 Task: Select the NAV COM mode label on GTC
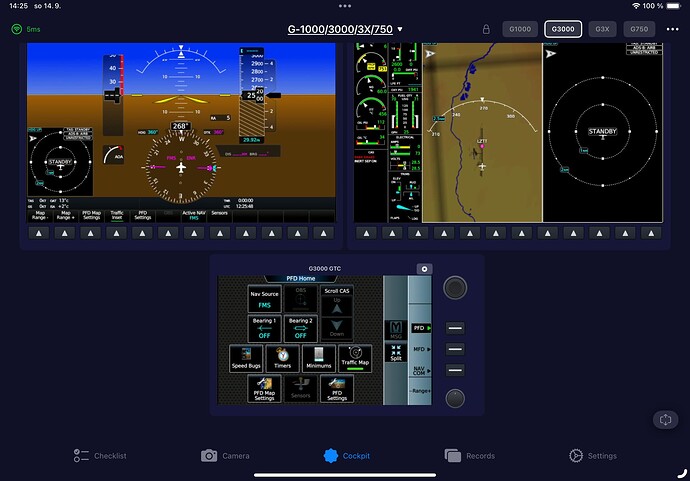[421, 371]
